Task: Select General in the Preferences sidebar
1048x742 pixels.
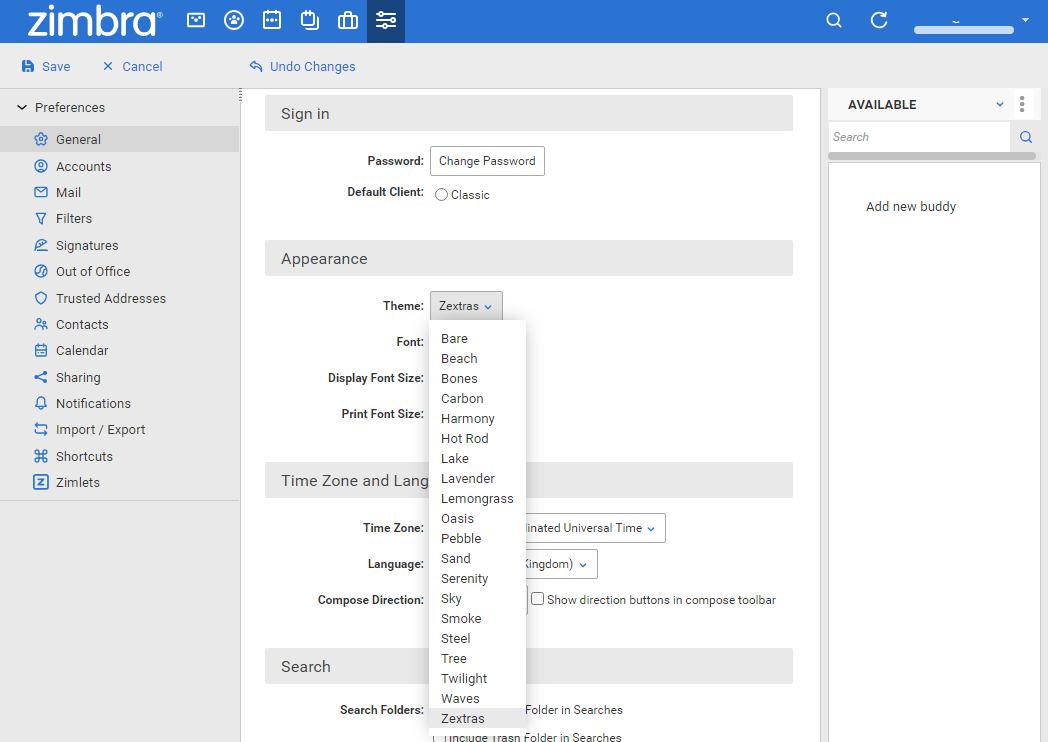Action: [x=120, y=139]
